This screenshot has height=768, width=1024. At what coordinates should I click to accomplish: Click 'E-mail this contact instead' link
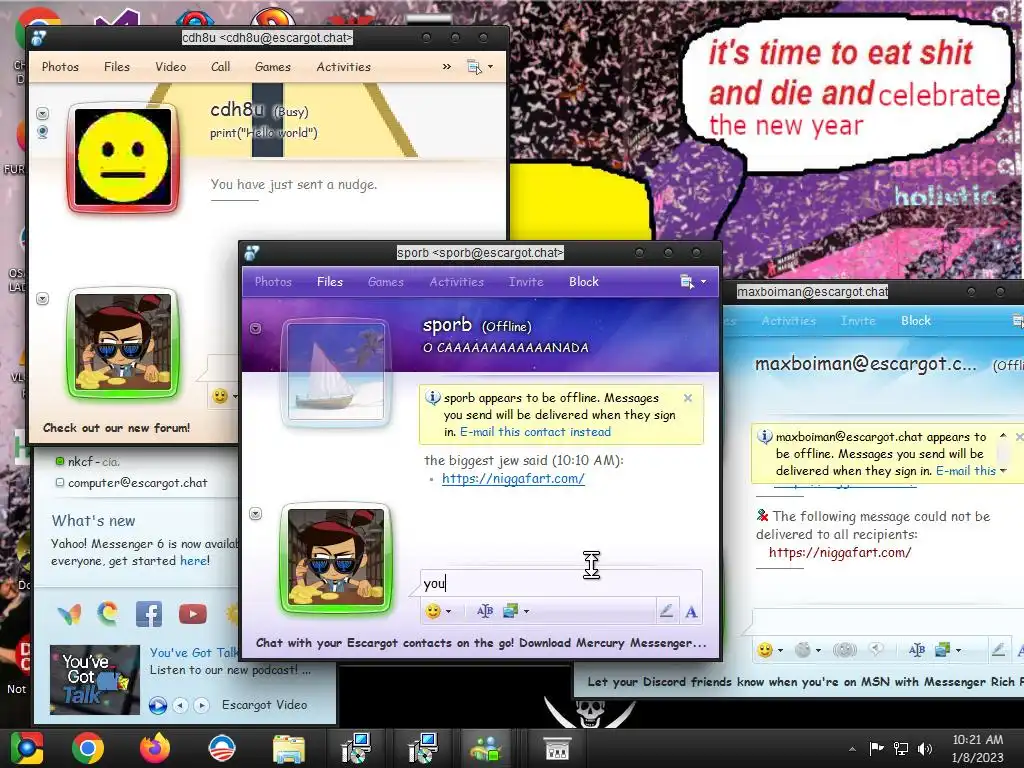tap(536, 432)
